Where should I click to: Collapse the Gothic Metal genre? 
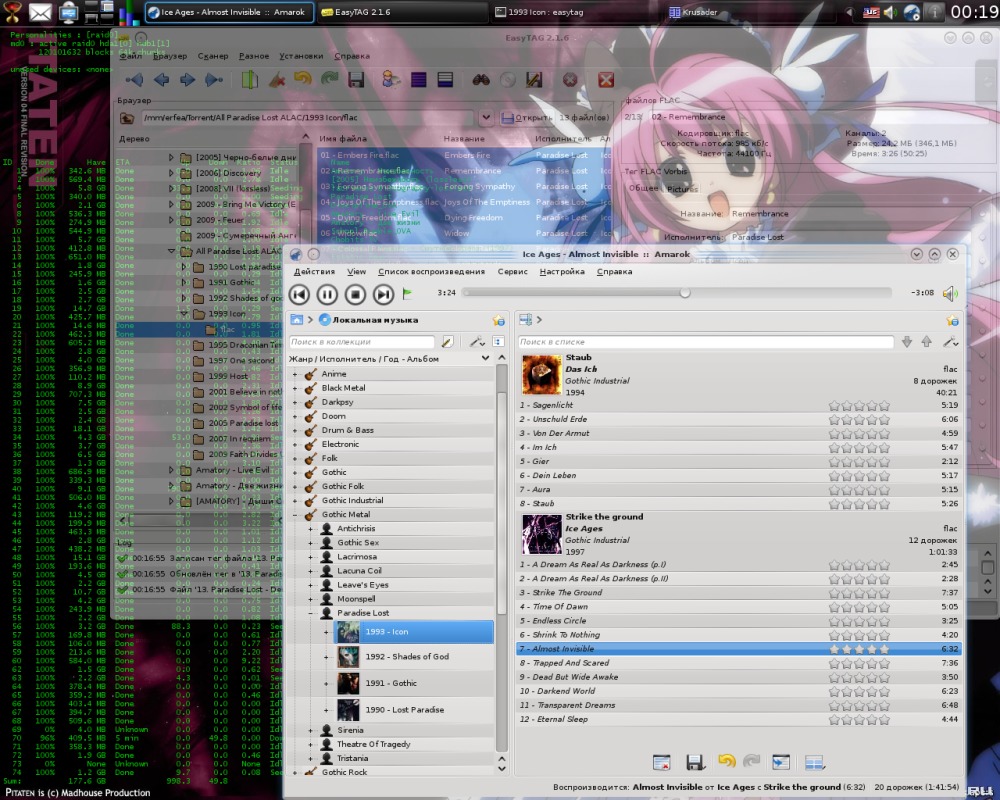tap(295, 515)
